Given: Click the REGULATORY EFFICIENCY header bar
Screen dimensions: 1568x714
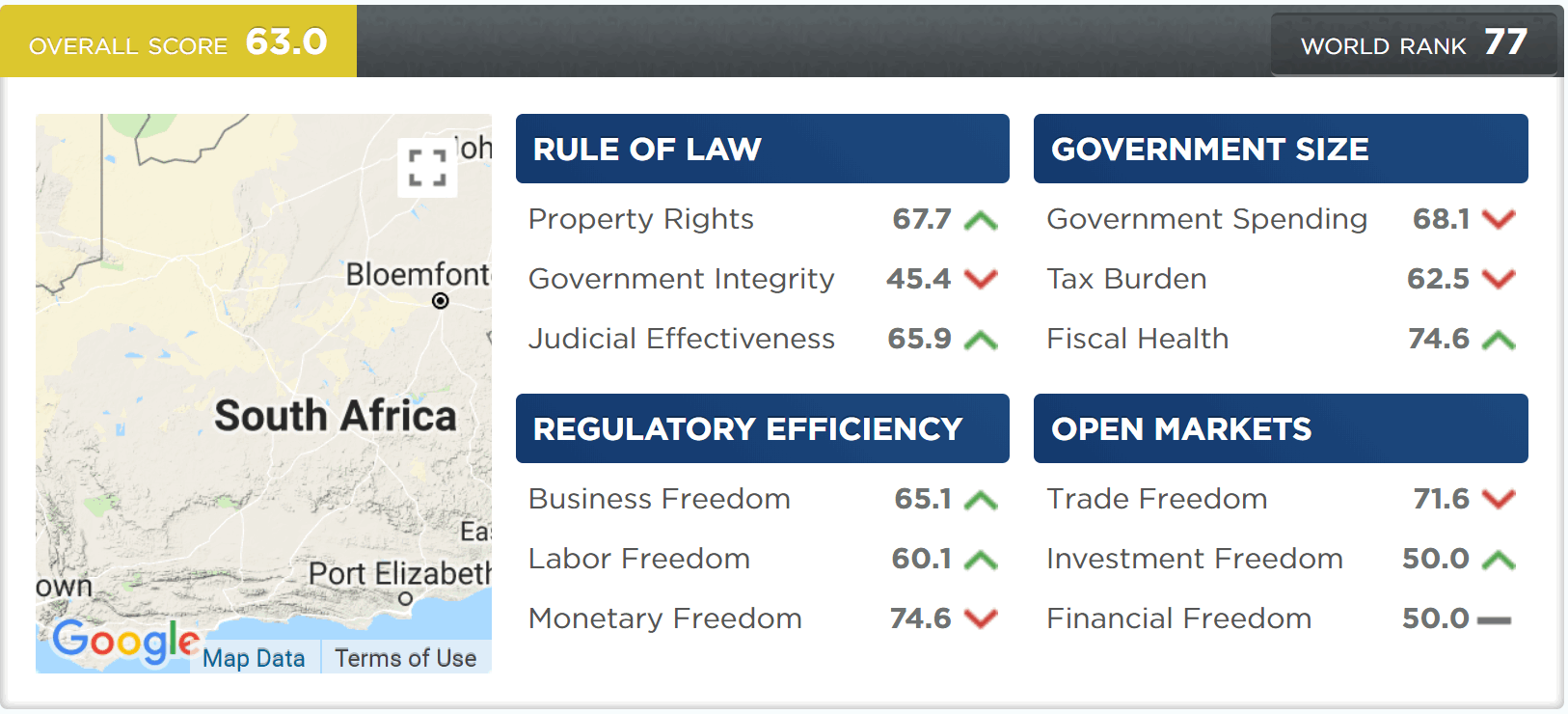Looking at the screenshot, I should 762,428.
